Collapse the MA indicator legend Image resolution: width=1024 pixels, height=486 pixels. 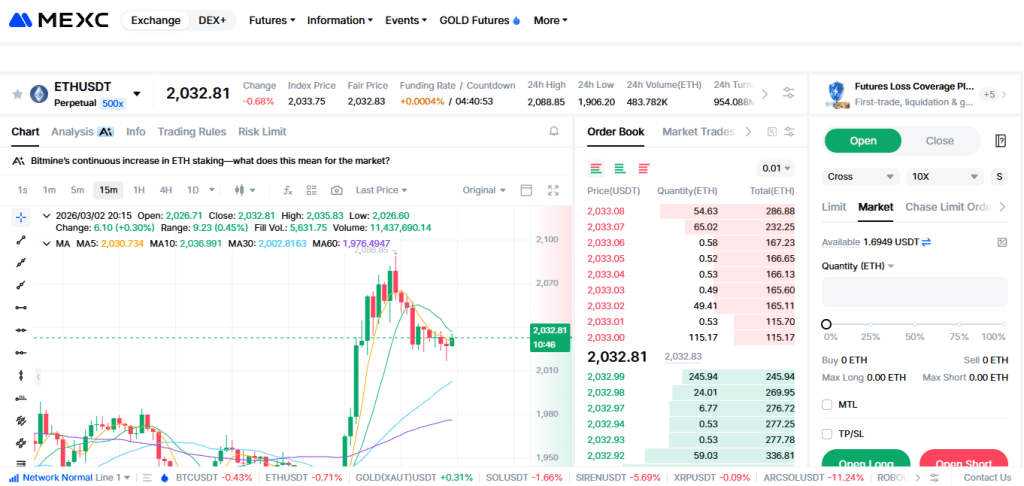pyautogui.click(x=46, y=243)
